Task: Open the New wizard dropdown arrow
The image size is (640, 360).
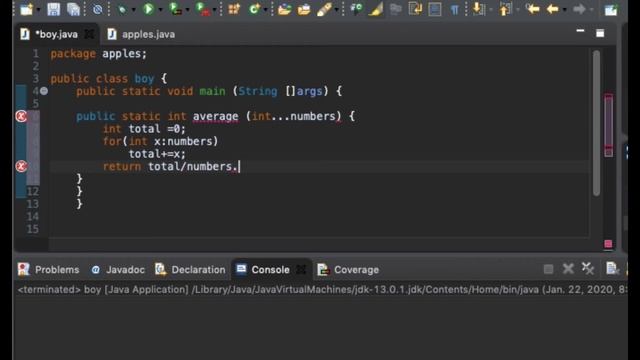Action: [38, 9]
